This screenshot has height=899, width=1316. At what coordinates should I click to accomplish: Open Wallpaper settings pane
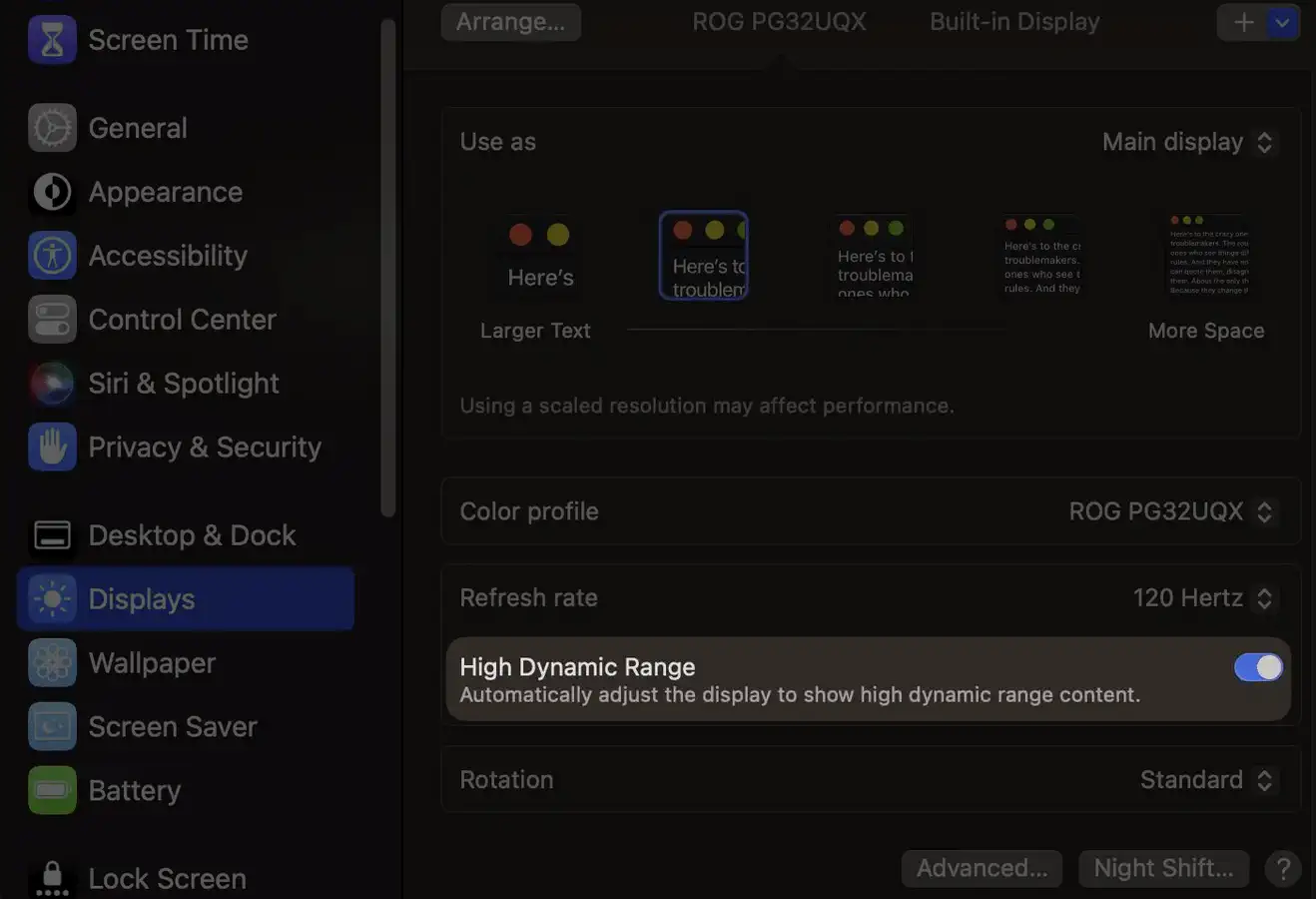pos(186,663)
